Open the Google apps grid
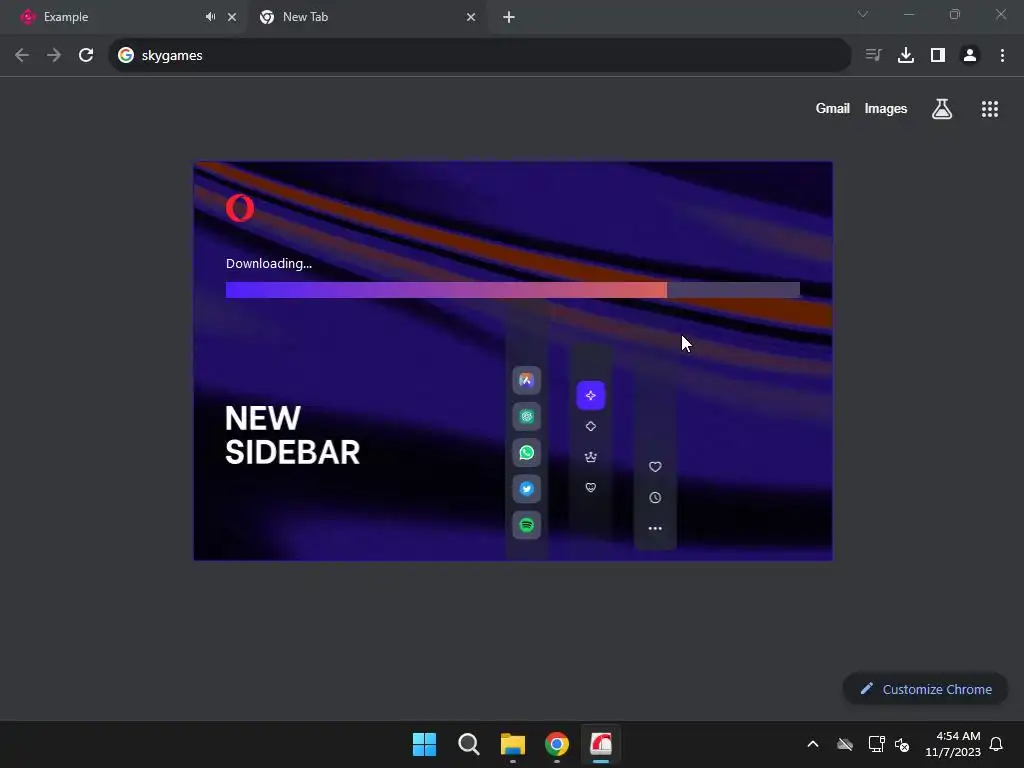The width and height of the screenshot is (1024, 768). [x=990, y=109]
